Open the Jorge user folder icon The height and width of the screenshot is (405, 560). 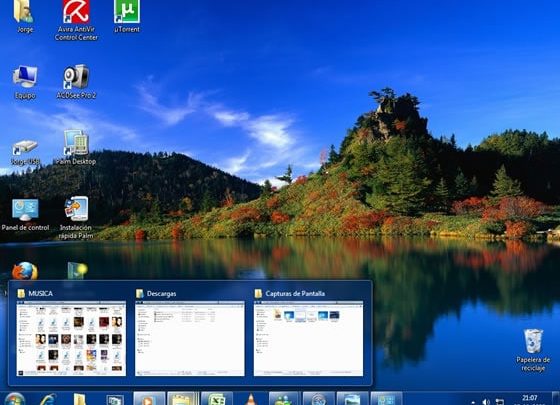[x=24, y=16]
